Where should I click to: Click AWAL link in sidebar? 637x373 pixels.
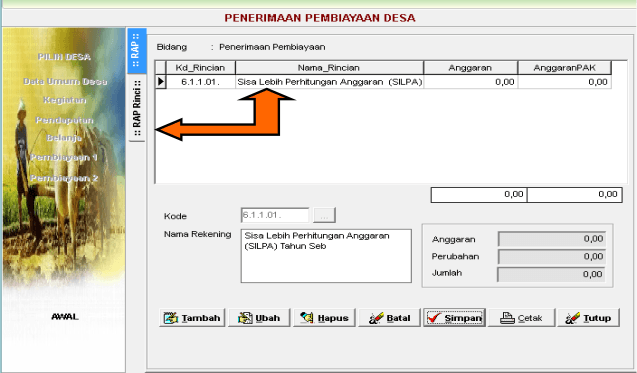tap(65, 317)
